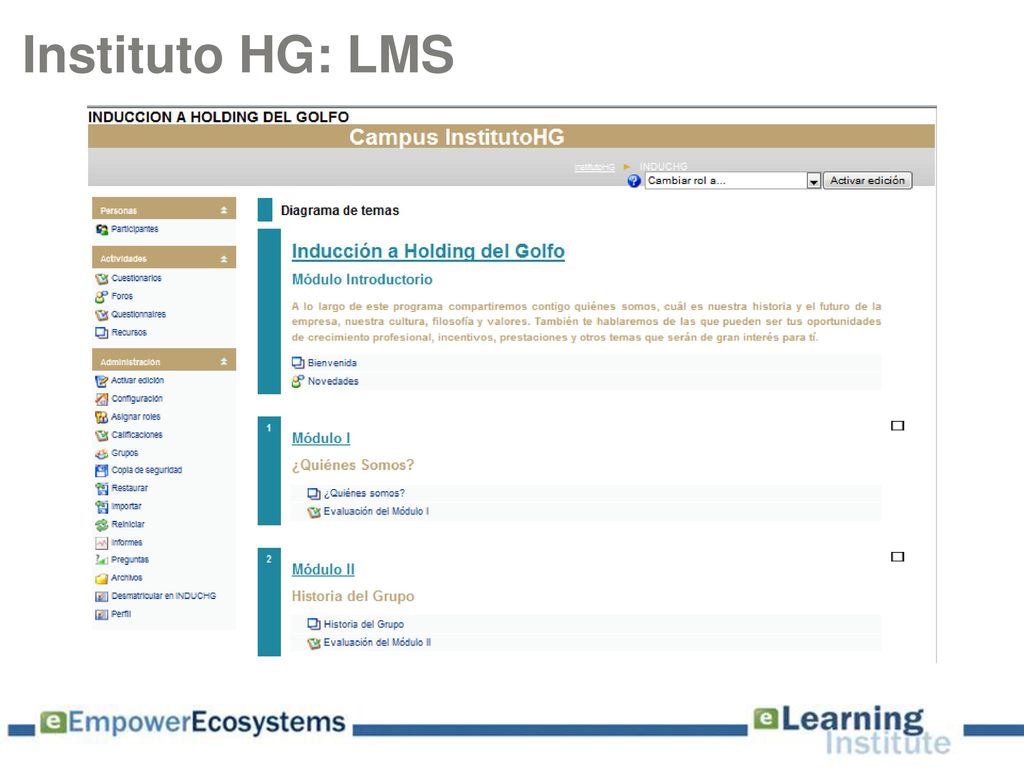The height and width of the screenshot is (768, 1024).
Task: Click the INDUCHG breadcrumb text
Action: pos(663,167)
